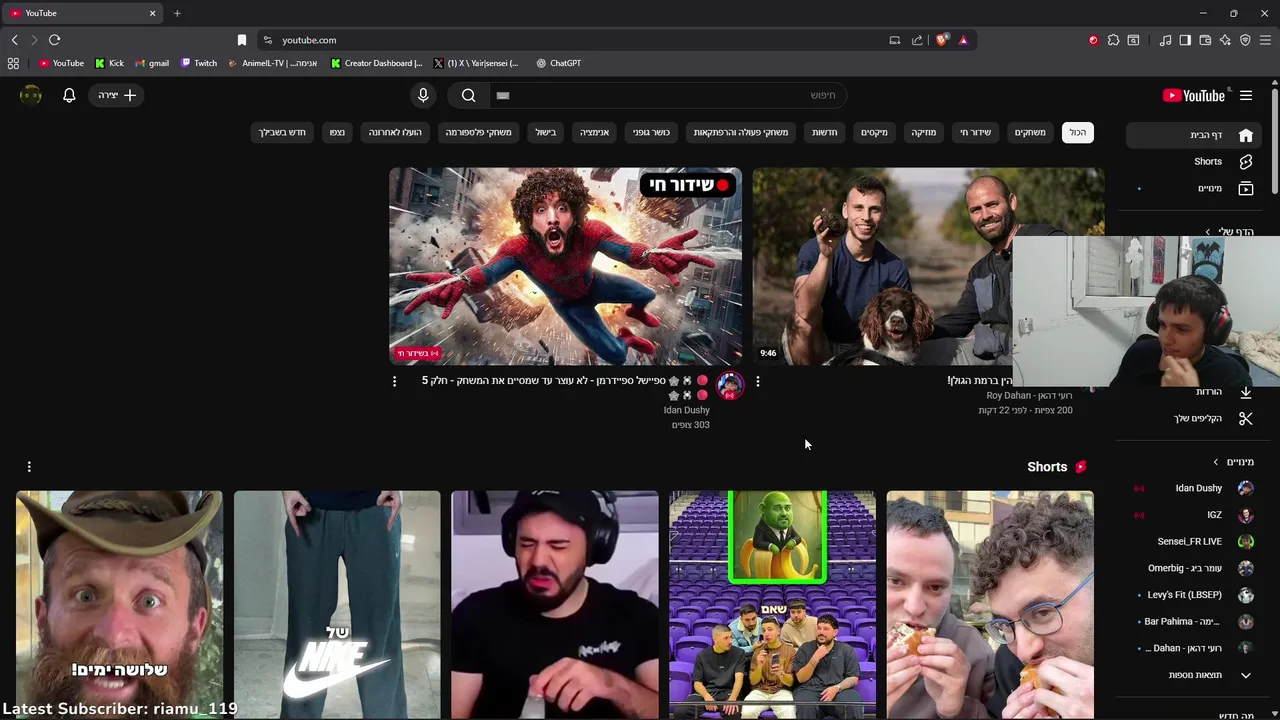This screenshot has height=720, width=1280.
Task: Go back in browser history
Action: (14, 40)
